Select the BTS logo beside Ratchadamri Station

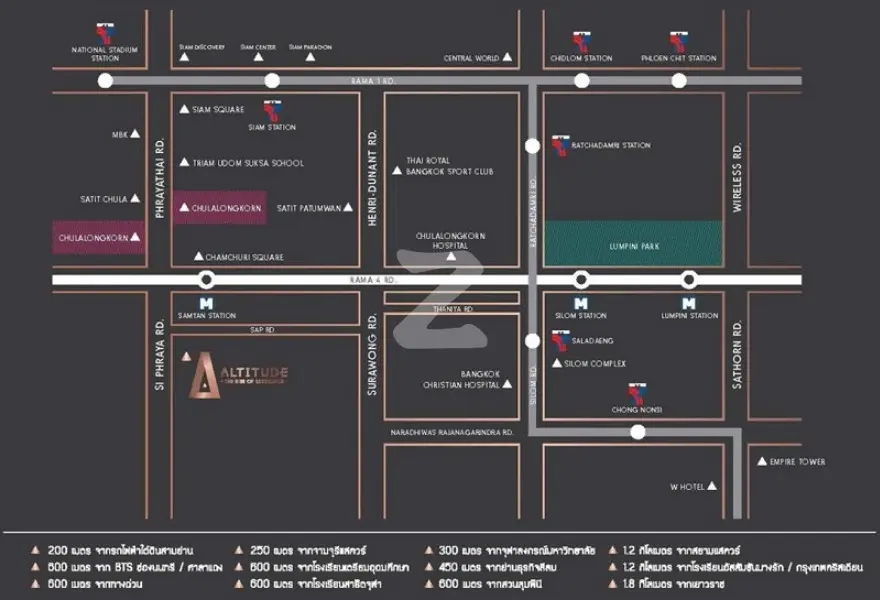[x=560, y=145]
